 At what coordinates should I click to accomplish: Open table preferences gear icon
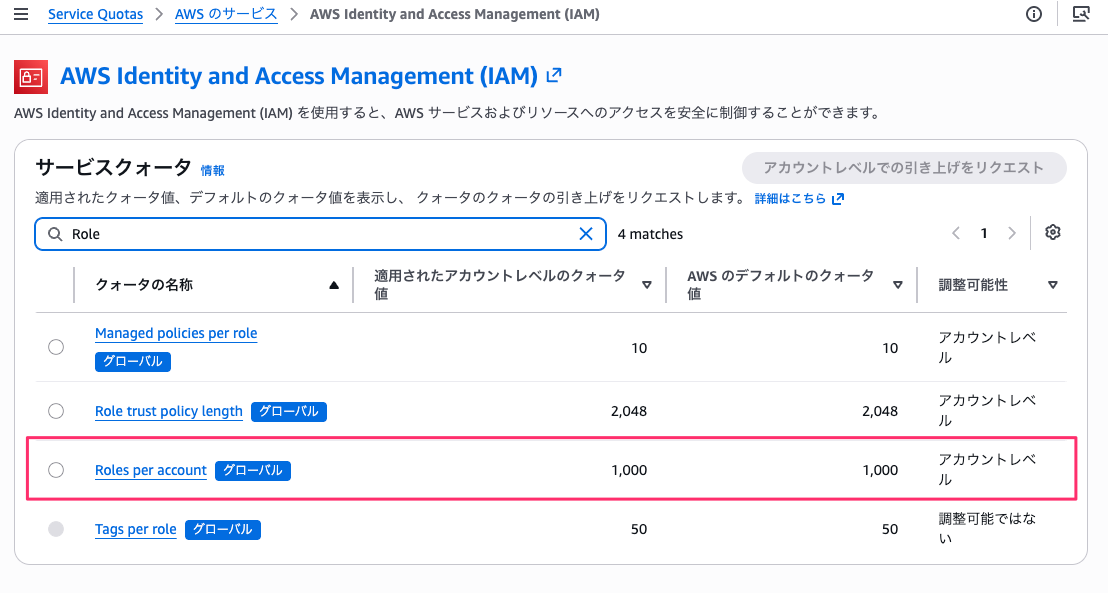coord(1053,233)
